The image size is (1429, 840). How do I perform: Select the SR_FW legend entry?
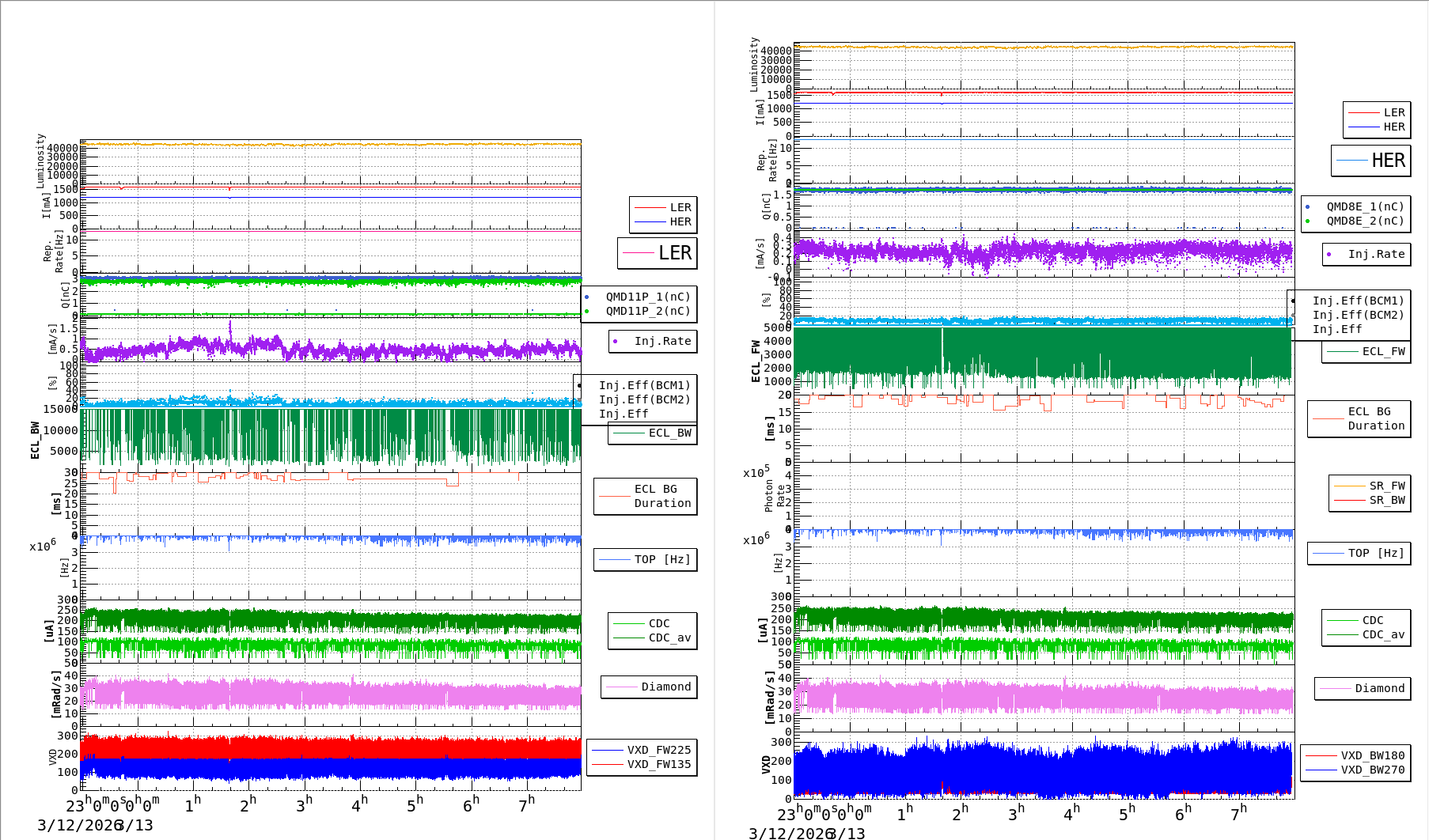tap(1386, 486)
